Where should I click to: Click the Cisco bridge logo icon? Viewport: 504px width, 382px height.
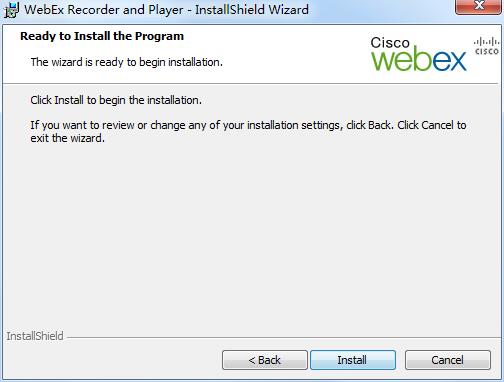coord(487,46)
